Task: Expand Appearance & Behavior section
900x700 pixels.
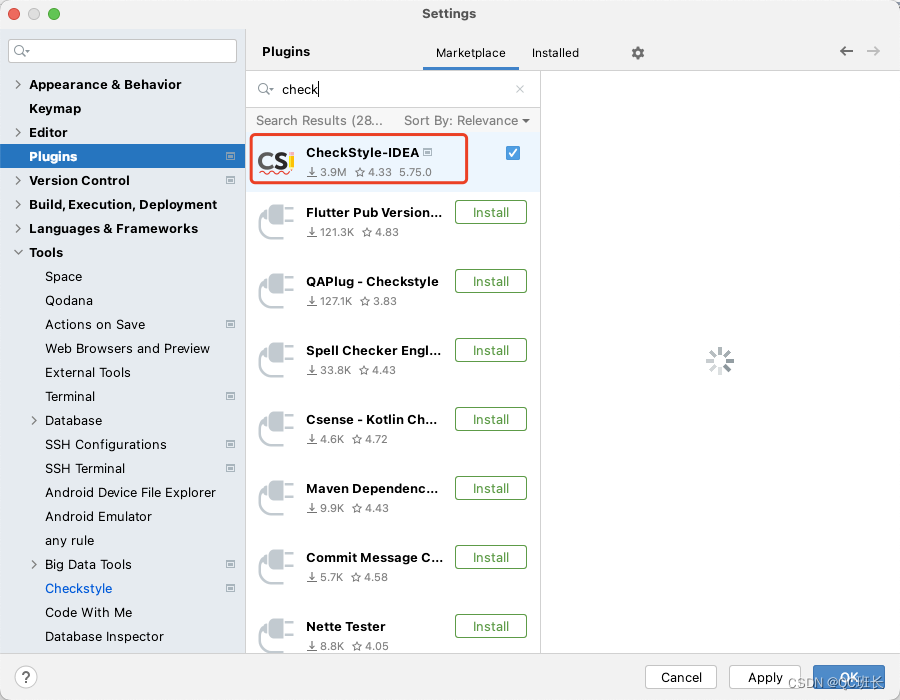Action: pyautogui.click(x=18, y=84)
